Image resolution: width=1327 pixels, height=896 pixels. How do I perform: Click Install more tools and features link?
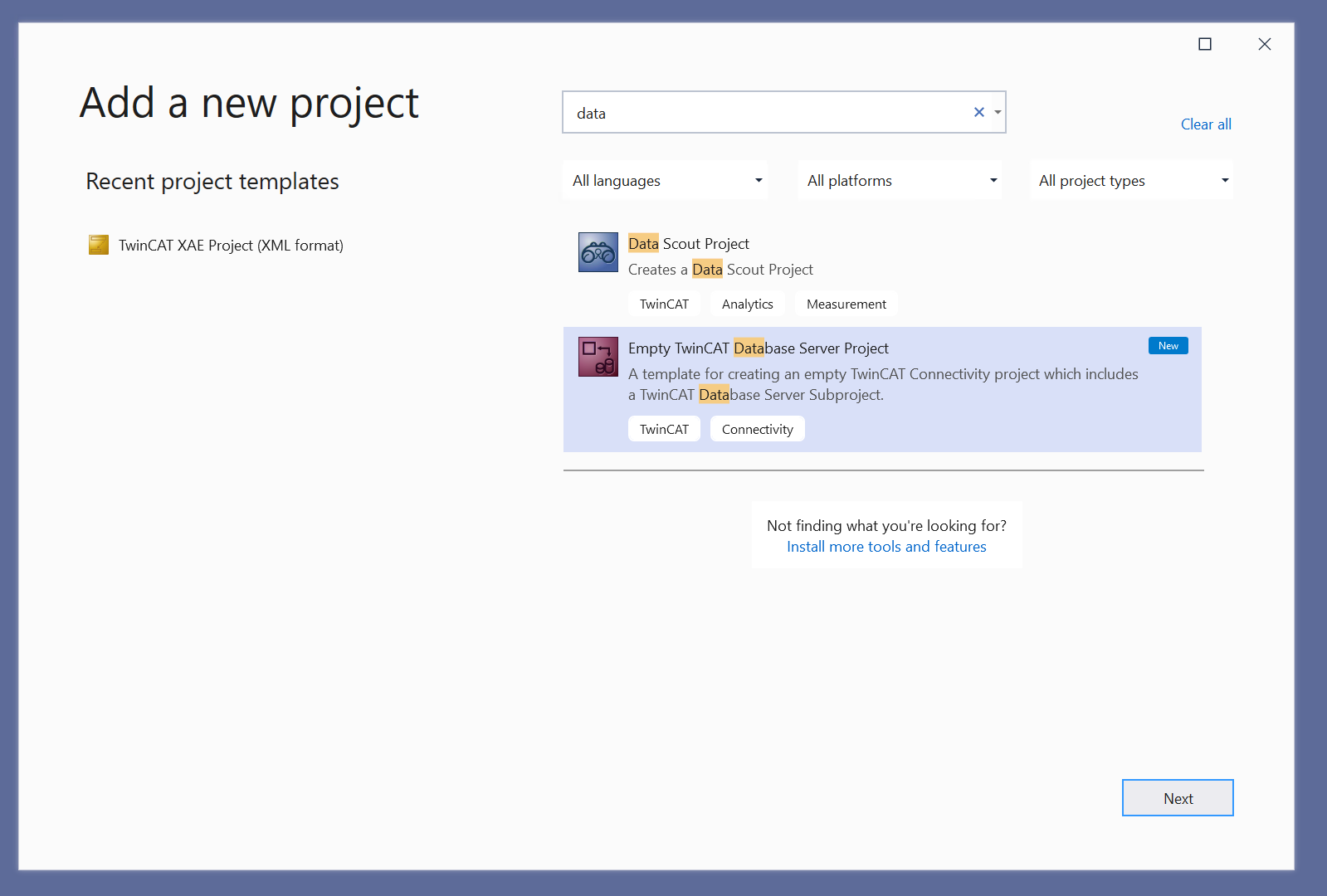click(886, 547)
